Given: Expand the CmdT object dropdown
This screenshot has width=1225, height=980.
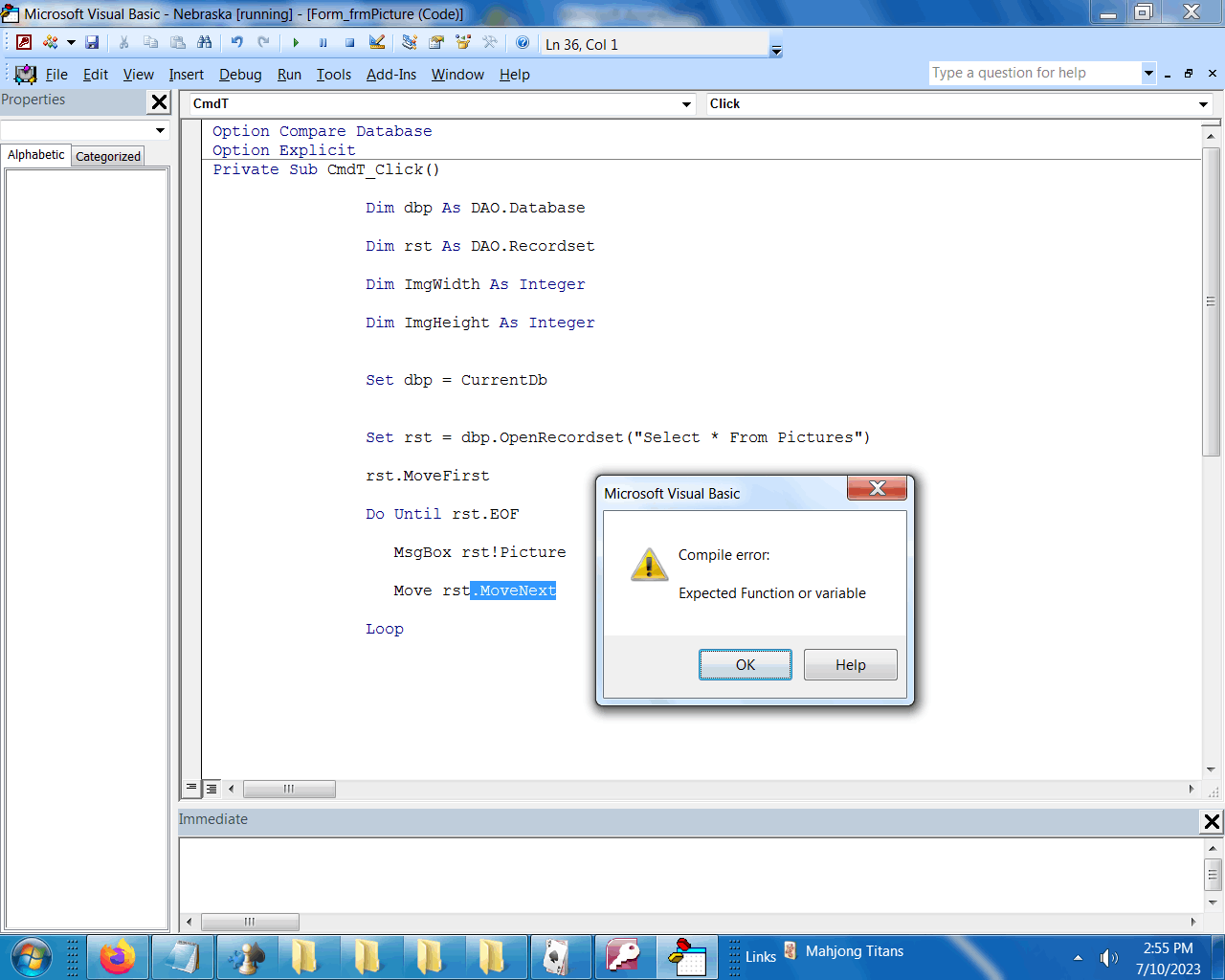Looking at the screenshot, I should tap(687, 104).
